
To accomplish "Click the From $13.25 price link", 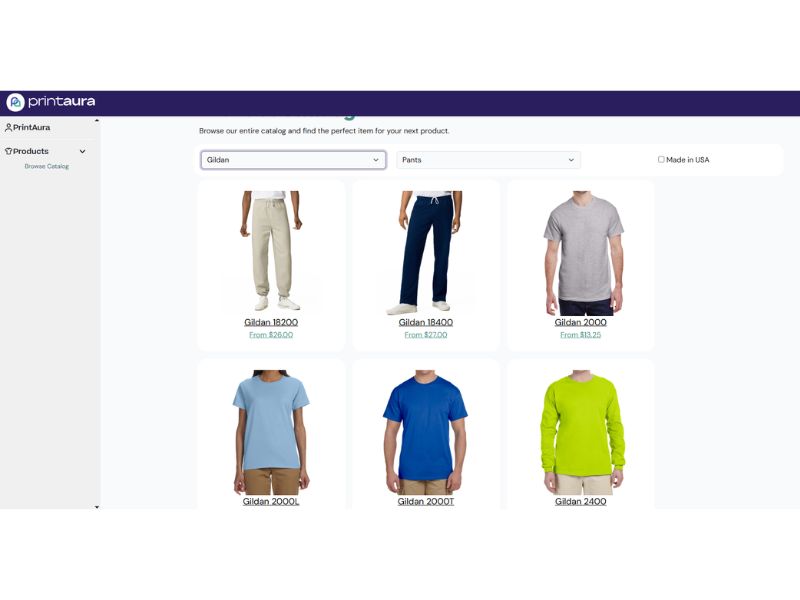I will (581, 335).
